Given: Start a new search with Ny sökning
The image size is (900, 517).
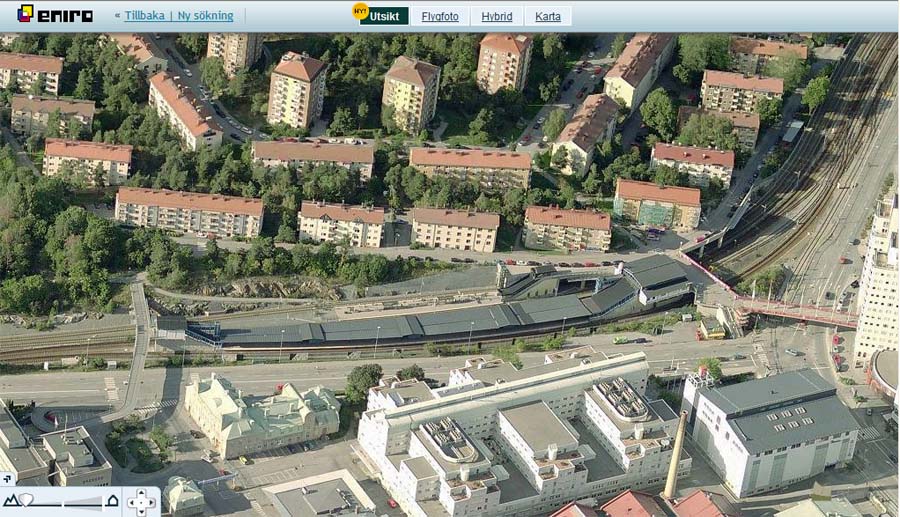Looking at the screenshot, I should coord(205,16).
